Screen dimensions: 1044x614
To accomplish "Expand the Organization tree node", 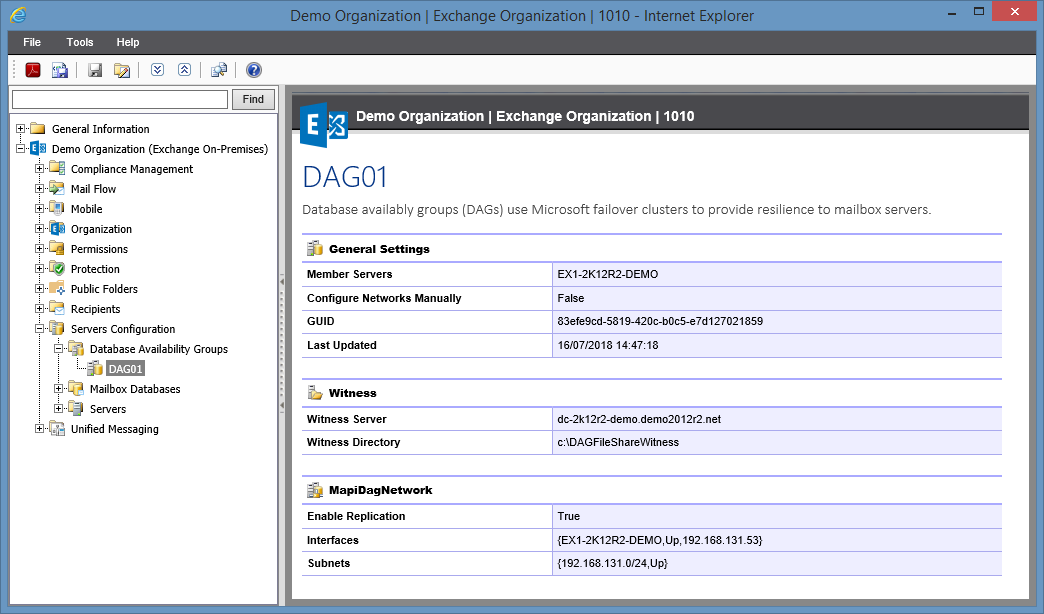I will (39, 228).
